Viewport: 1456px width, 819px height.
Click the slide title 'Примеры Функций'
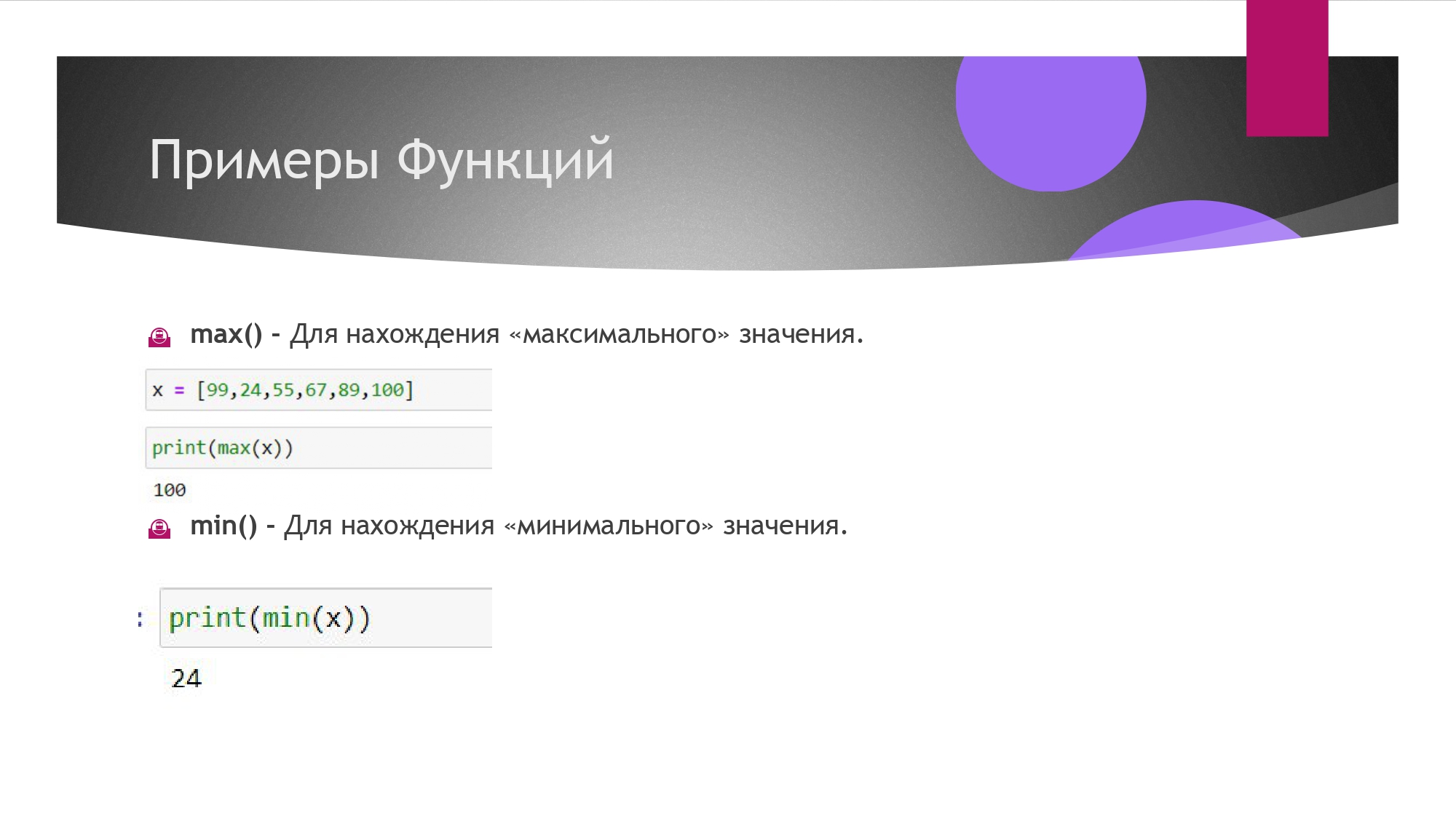[x=381, y=160]
